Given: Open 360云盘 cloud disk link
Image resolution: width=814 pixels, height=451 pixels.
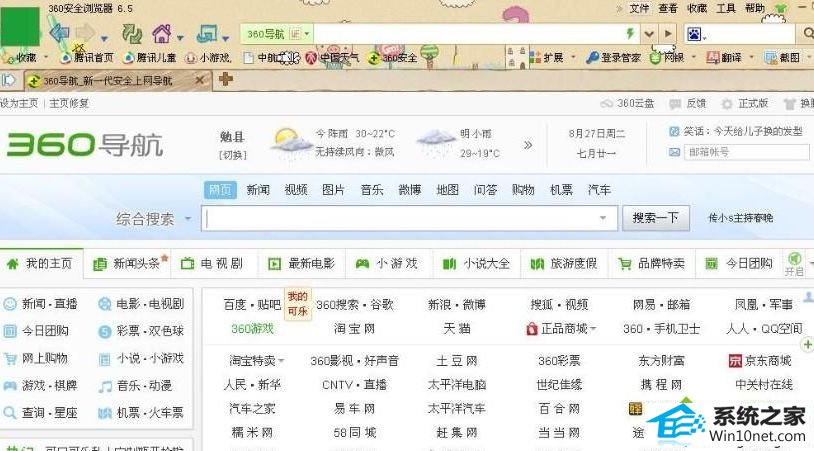Looking at the screenshot, I should (x=628, y=104).
